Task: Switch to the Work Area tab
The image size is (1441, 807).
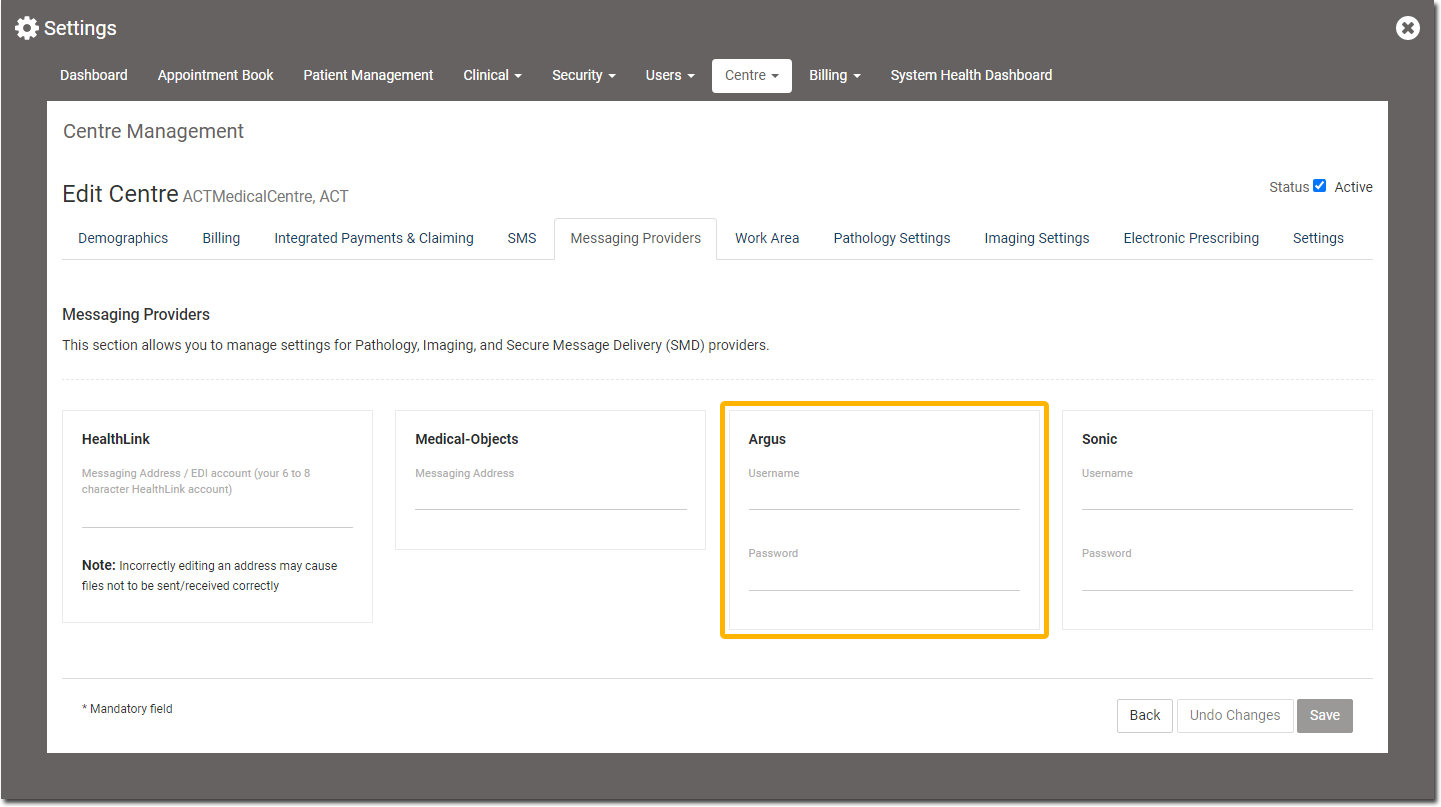Action: (767, 238)
